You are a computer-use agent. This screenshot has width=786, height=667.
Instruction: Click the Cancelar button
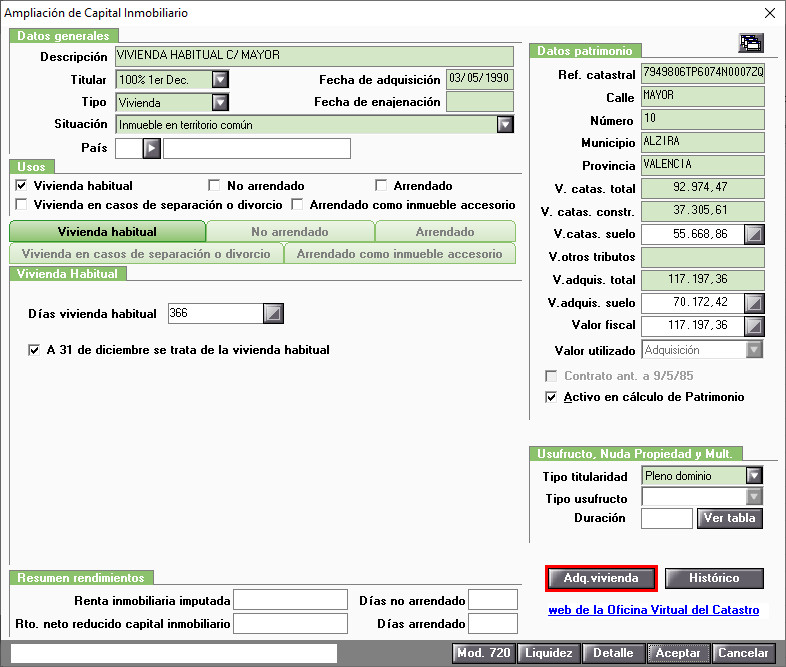[743, 653]
